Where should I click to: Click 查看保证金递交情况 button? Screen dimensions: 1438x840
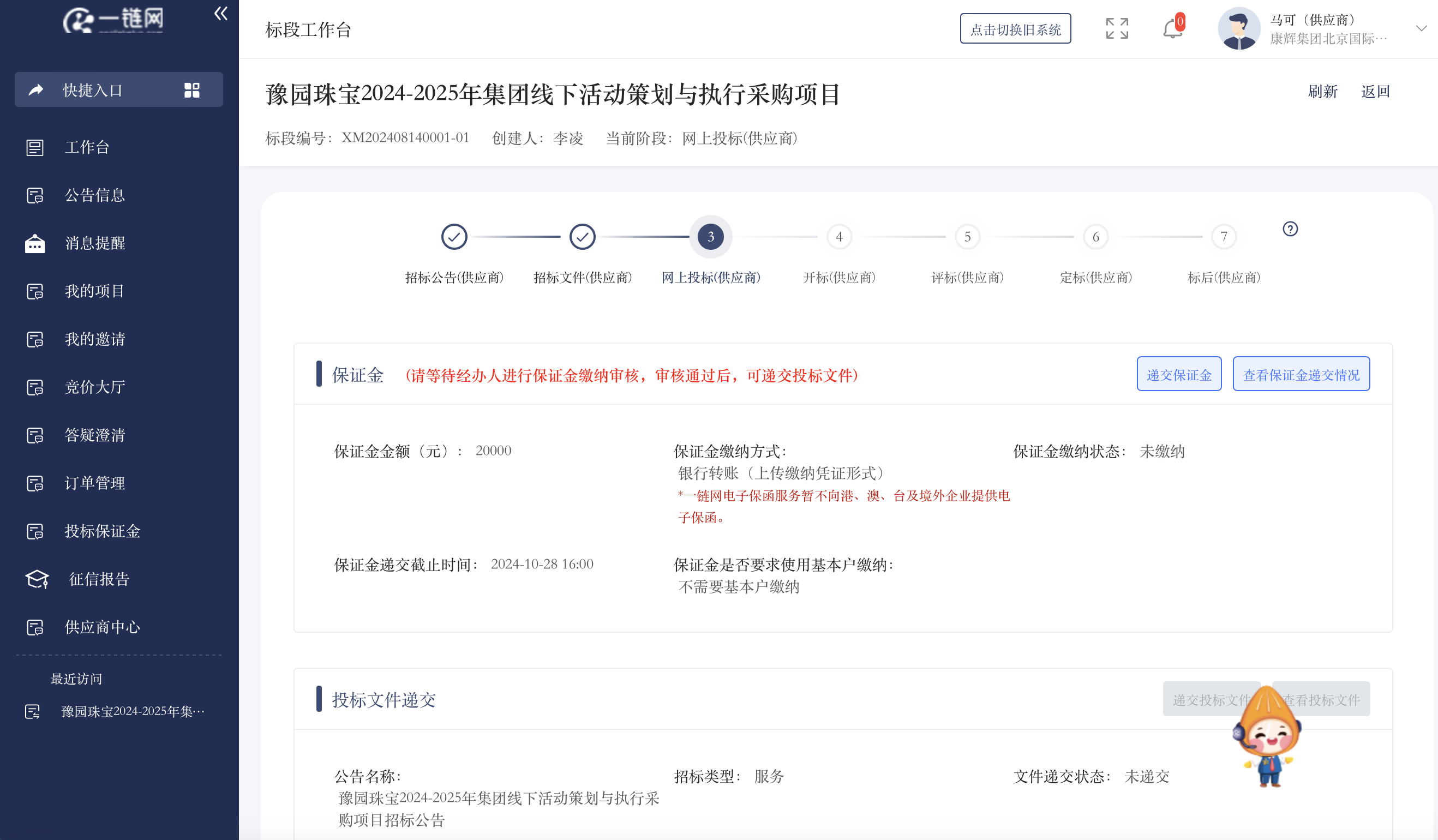click(x=1301, y=374)
